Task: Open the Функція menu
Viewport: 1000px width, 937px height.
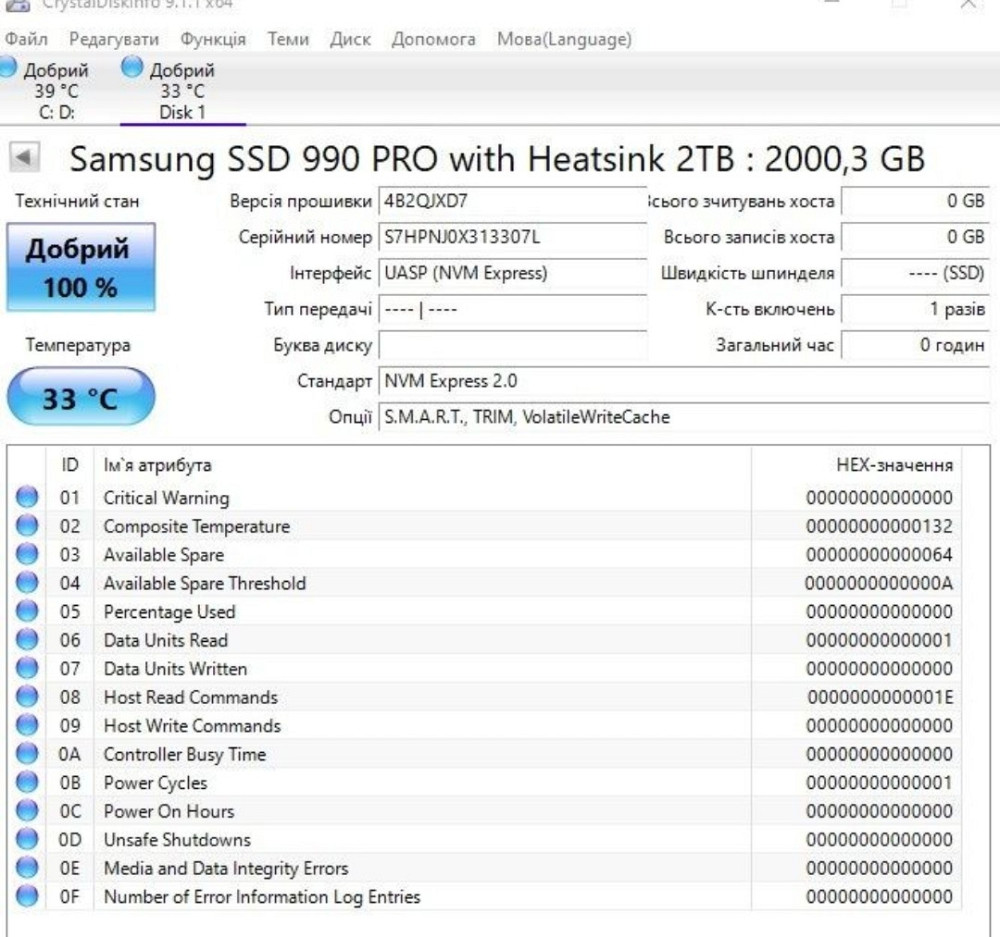Action: pyautogui.click(x=215, y=39)
